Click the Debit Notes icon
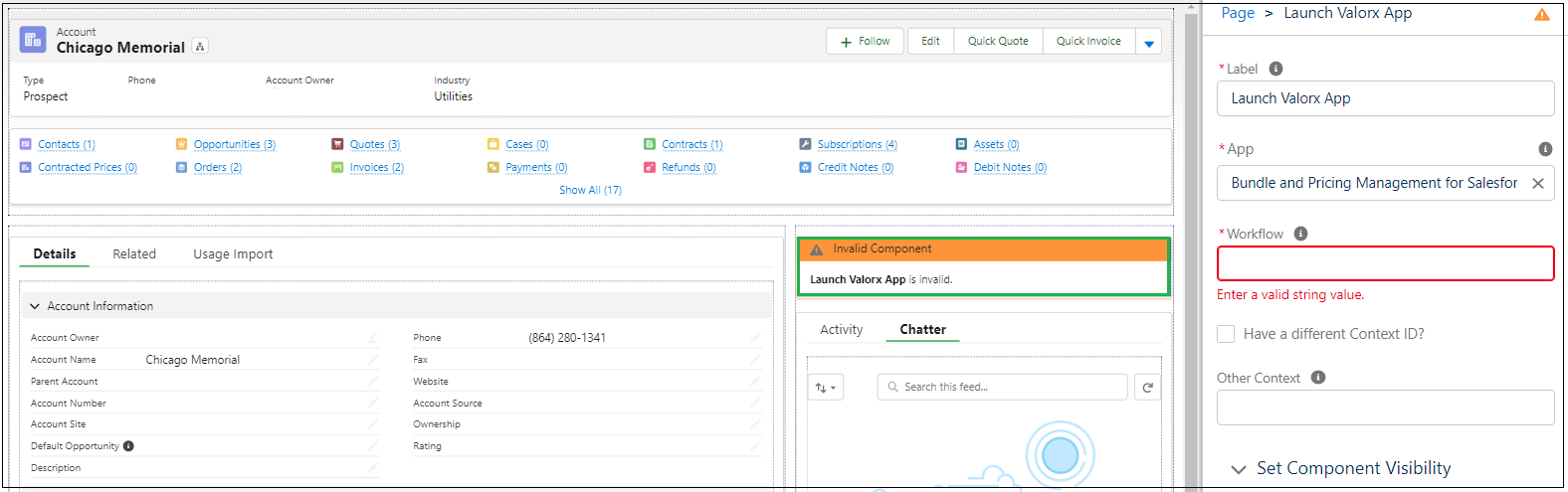 961,167
